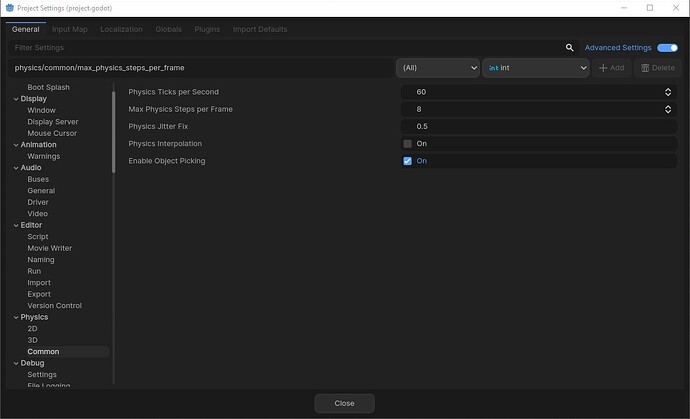Select Window under Display
The width and height of the screenshot is (690, 419).
(x=41, y=110)
